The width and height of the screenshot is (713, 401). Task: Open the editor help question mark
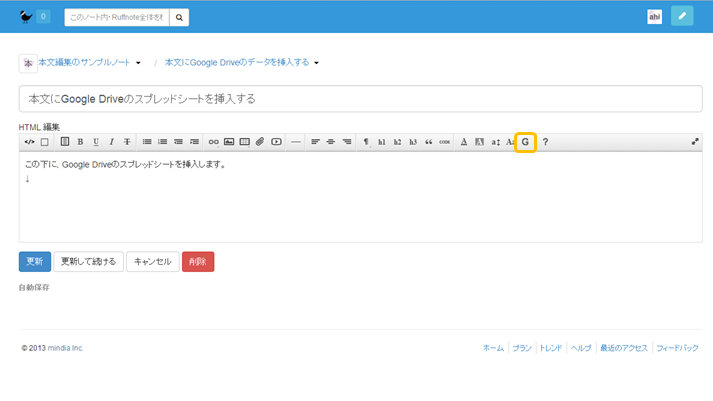coord(545,142)
